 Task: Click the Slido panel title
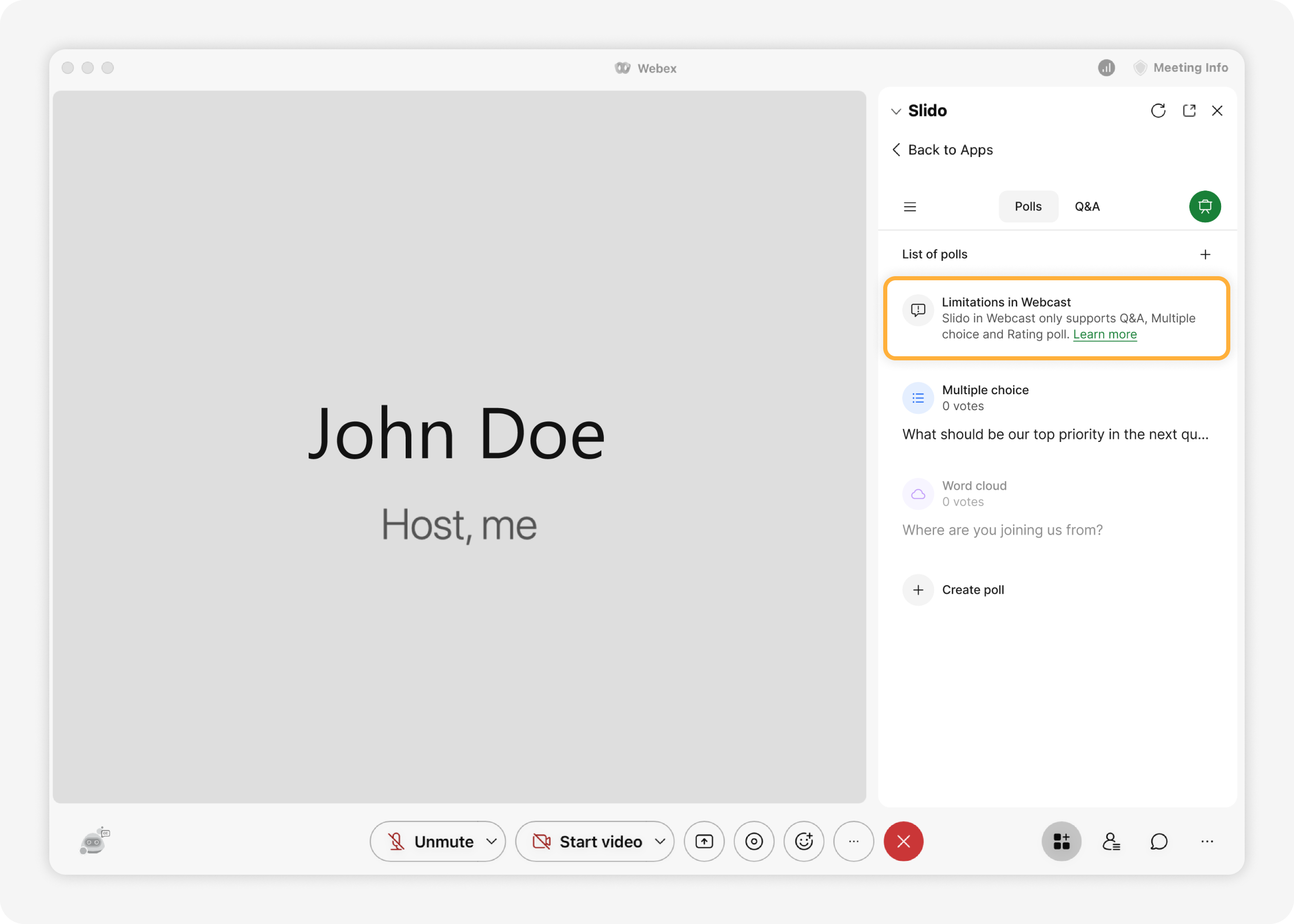tap(927, 111)
